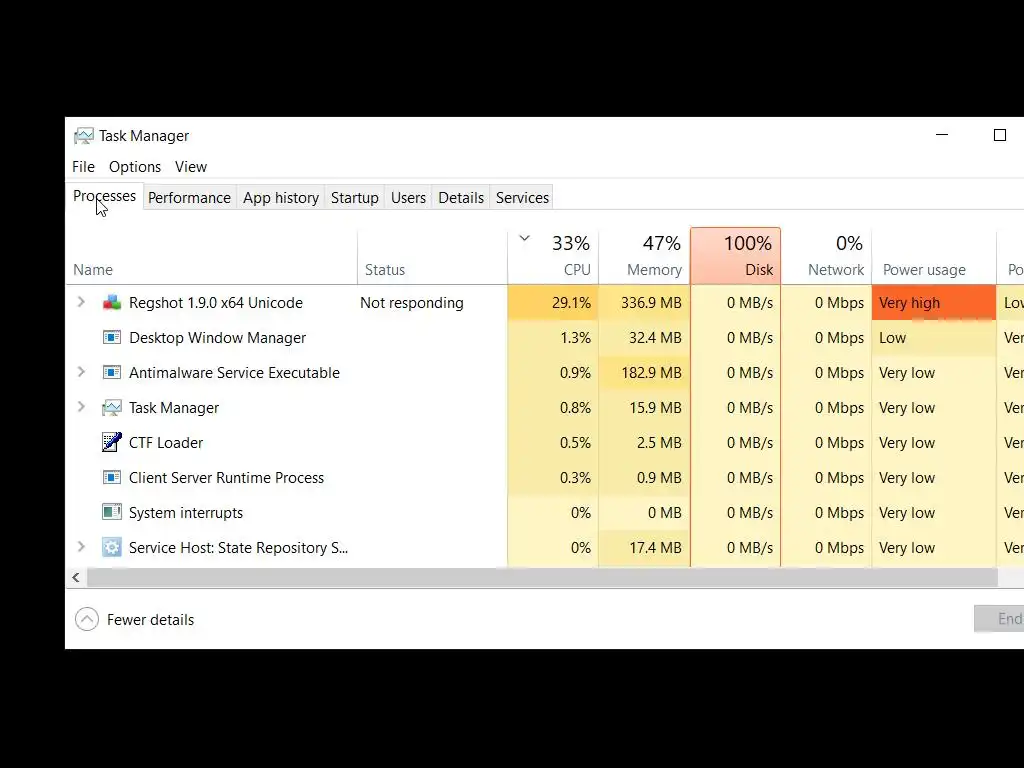Image resolution: width=1024 pixels, height=768 pixels.
Task: Click the 32.4 MB memory value
Action: (x=655, y=338)
